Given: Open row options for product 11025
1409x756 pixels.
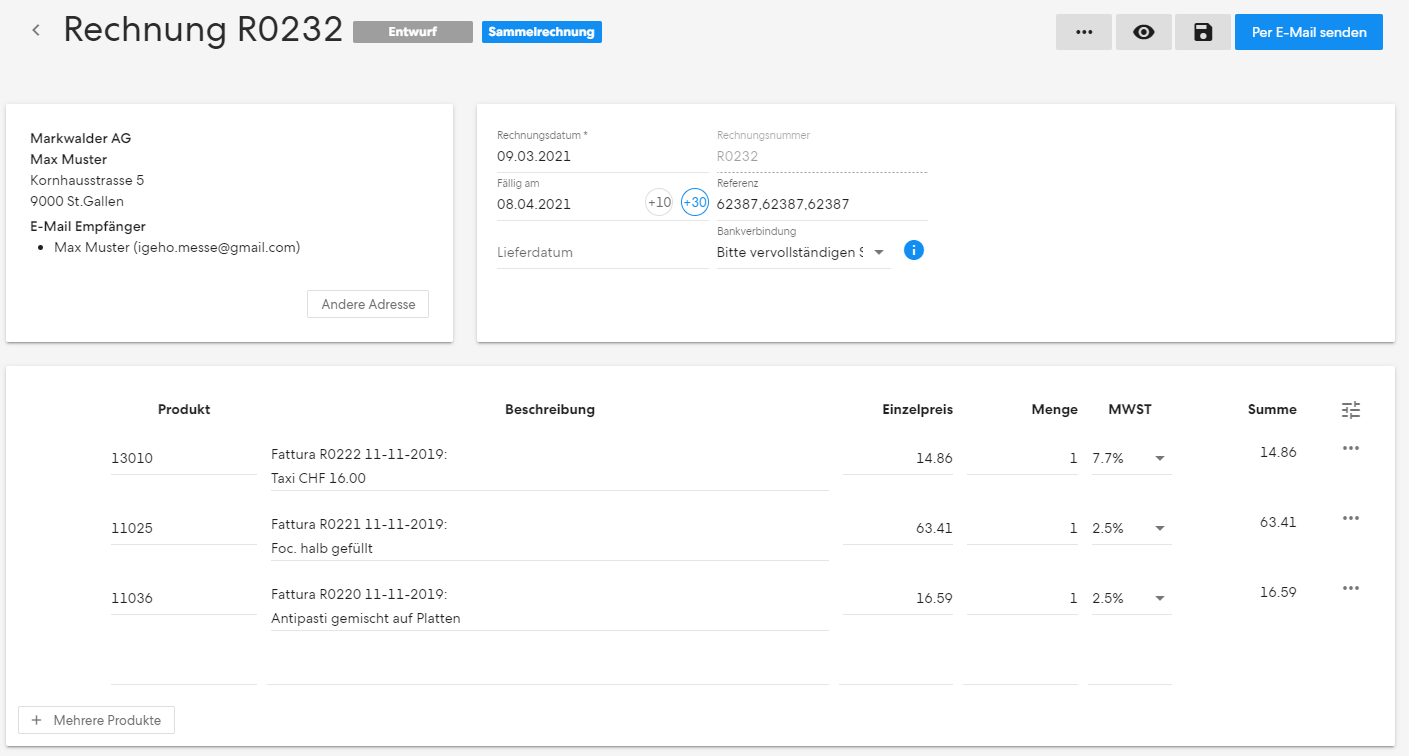Looking at the screenshot, I should [1351, 518].
